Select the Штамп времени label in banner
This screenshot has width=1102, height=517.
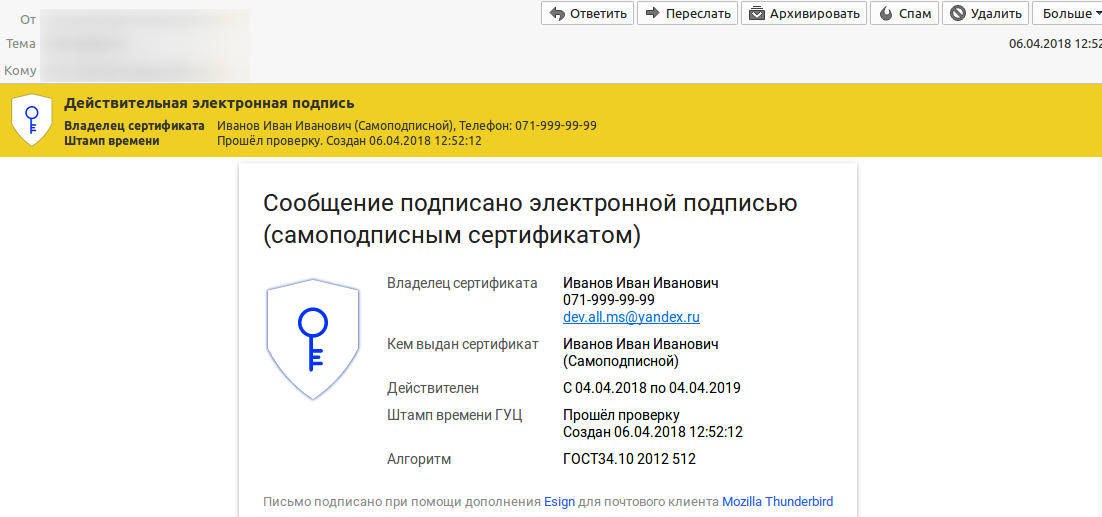(x=112, y=140)
